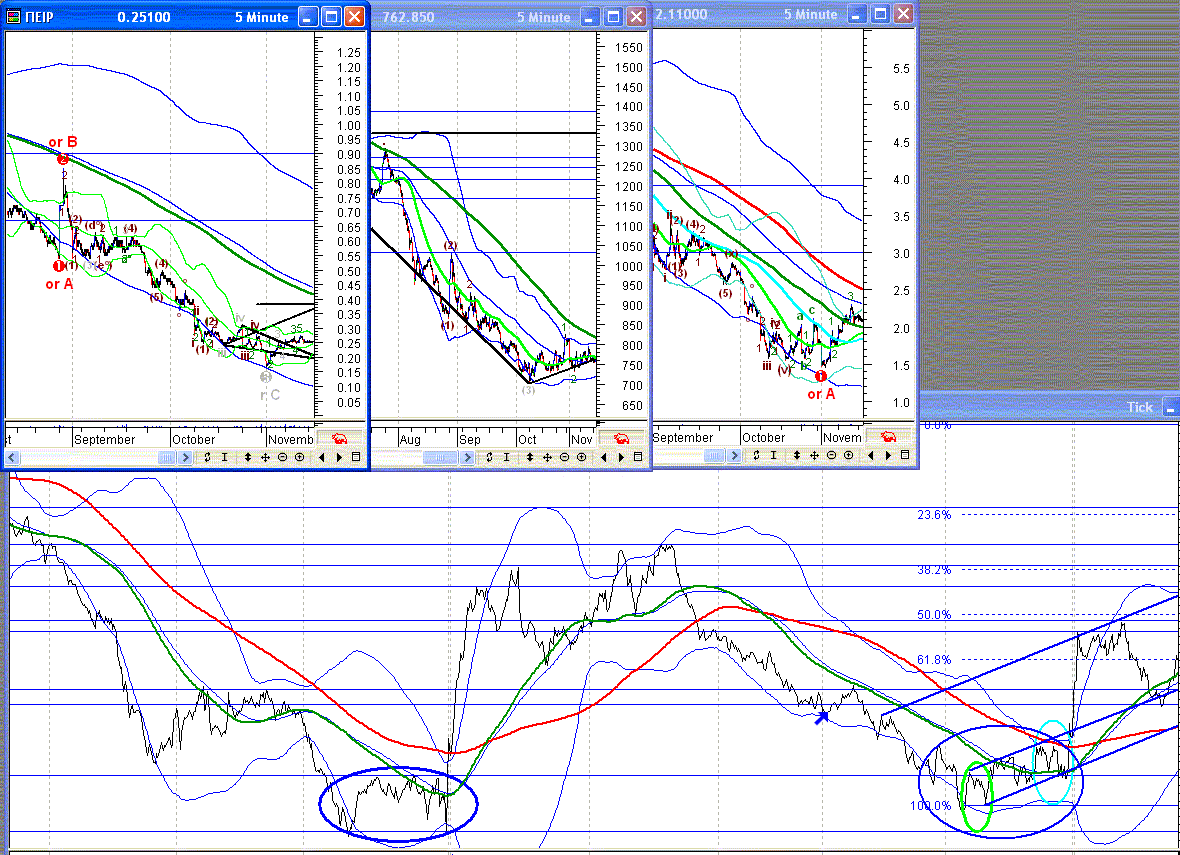Zoom in on the 2.11000 chart window

849,455
